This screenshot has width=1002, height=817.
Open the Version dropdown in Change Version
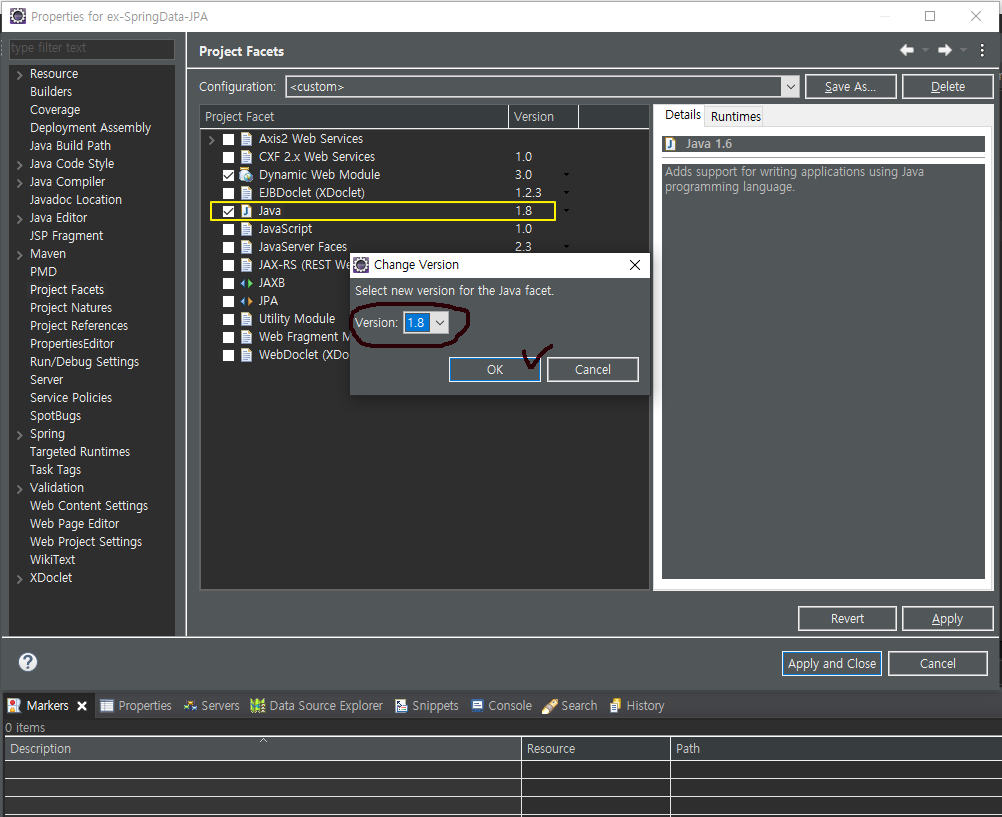point(440,323)
